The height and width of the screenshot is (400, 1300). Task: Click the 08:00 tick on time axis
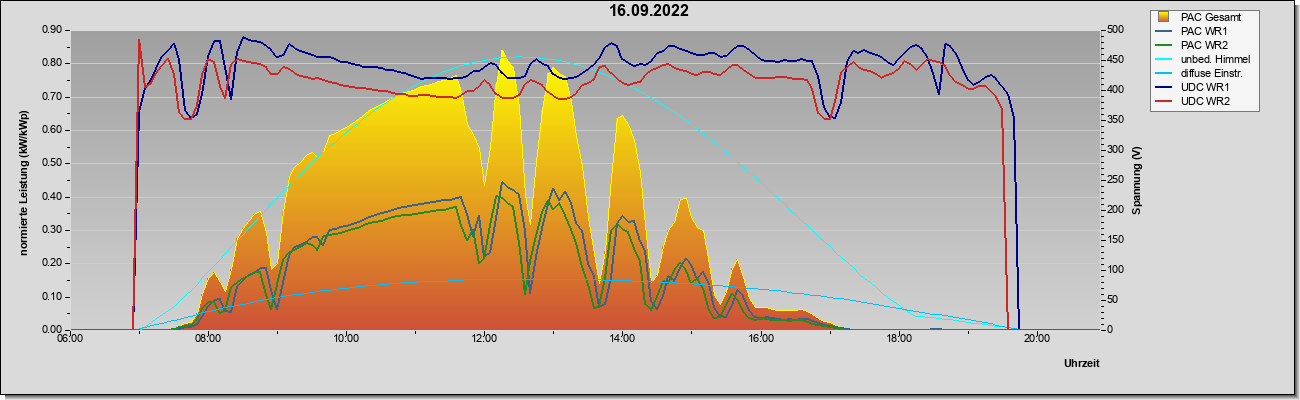[x=207, y=339]
